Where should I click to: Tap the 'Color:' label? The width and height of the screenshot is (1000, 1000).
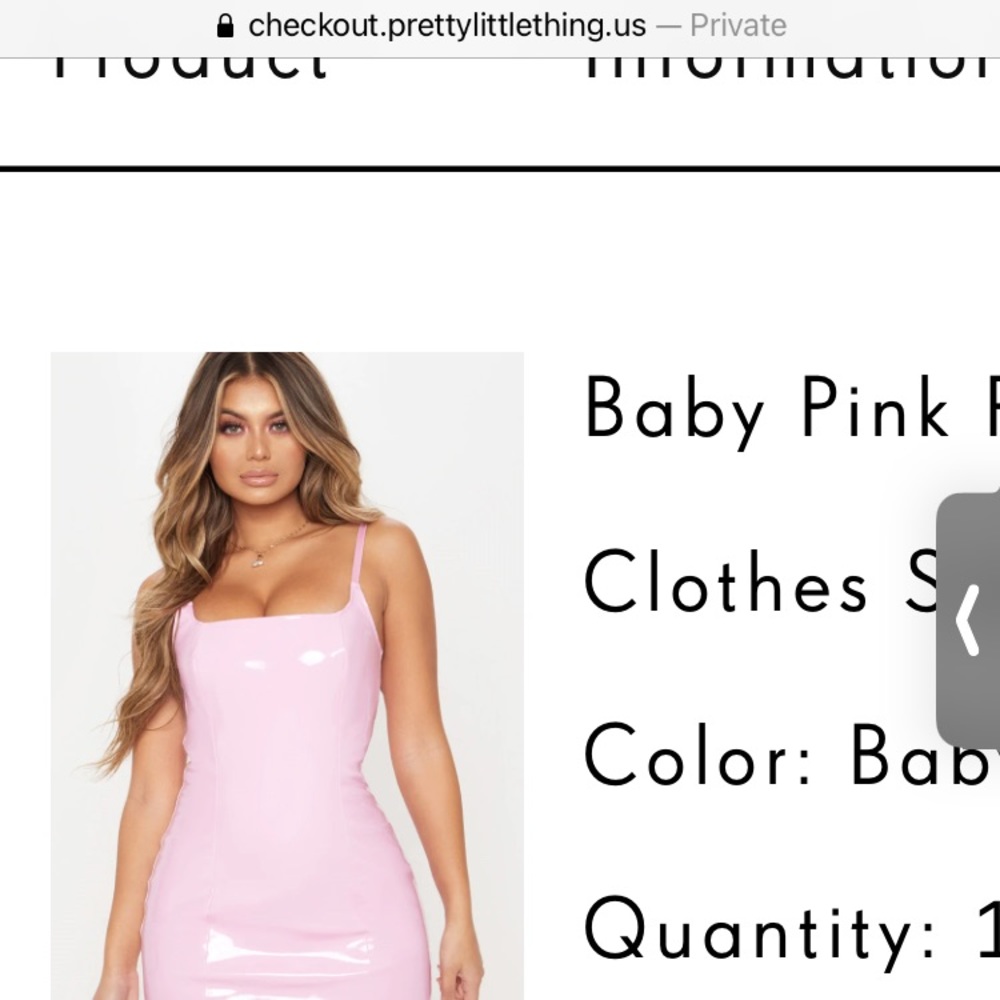[698, 755]
